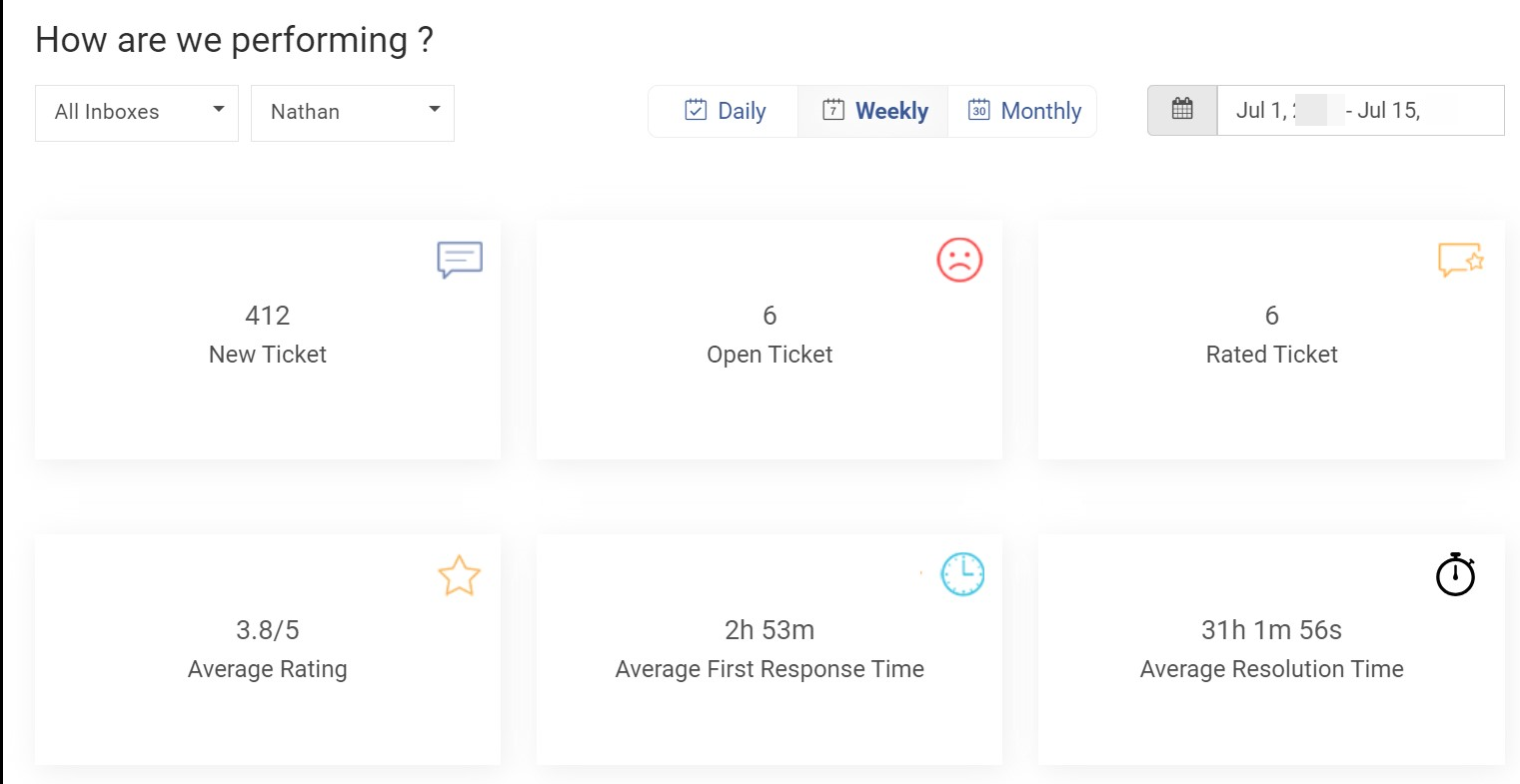Screen dimensions: 1520x784
Task: Click the New Ticket count 412
Action: click(267, 316)
